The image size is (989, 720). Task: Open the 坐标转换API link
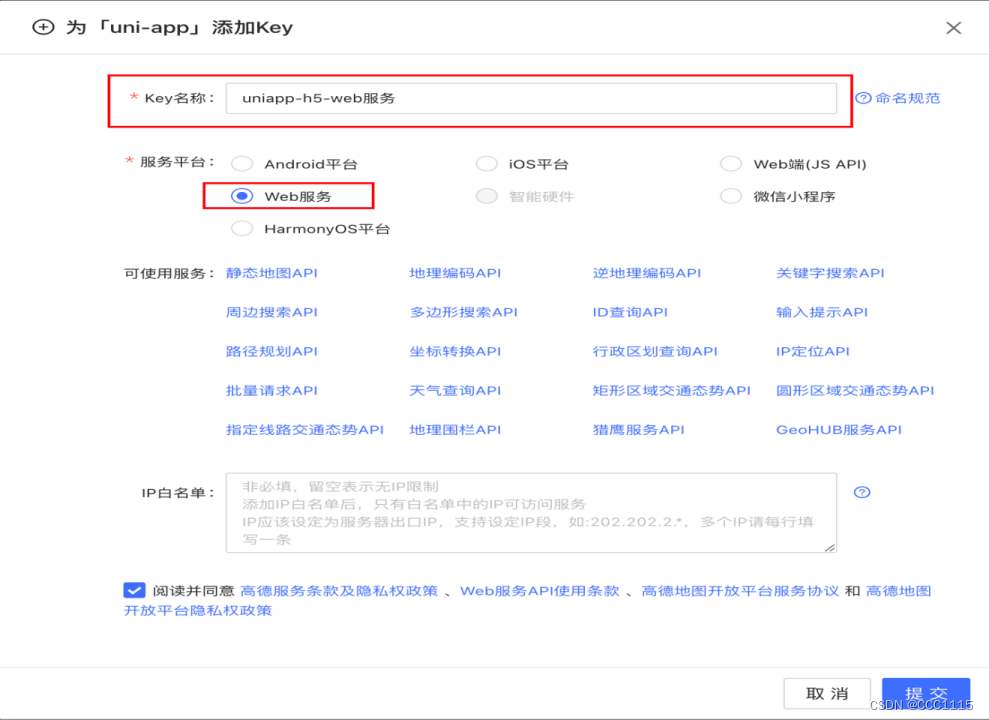[x=455, y=351]
